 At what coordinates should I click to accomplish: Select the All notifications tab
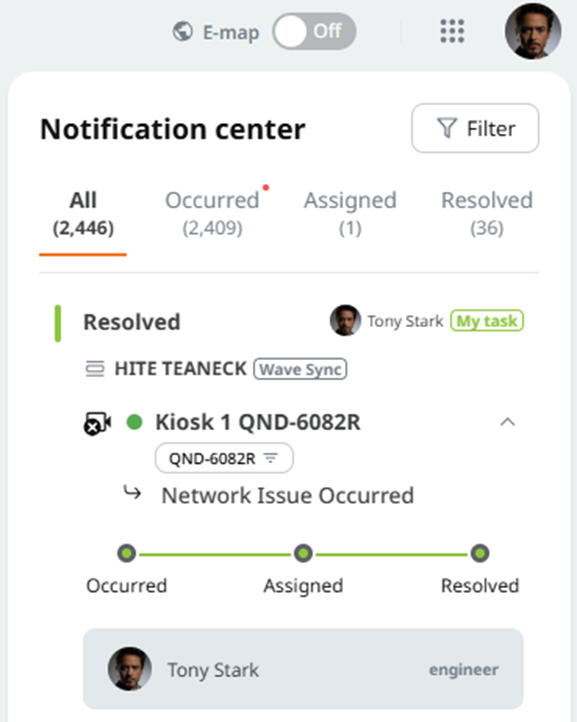point(83,214)
